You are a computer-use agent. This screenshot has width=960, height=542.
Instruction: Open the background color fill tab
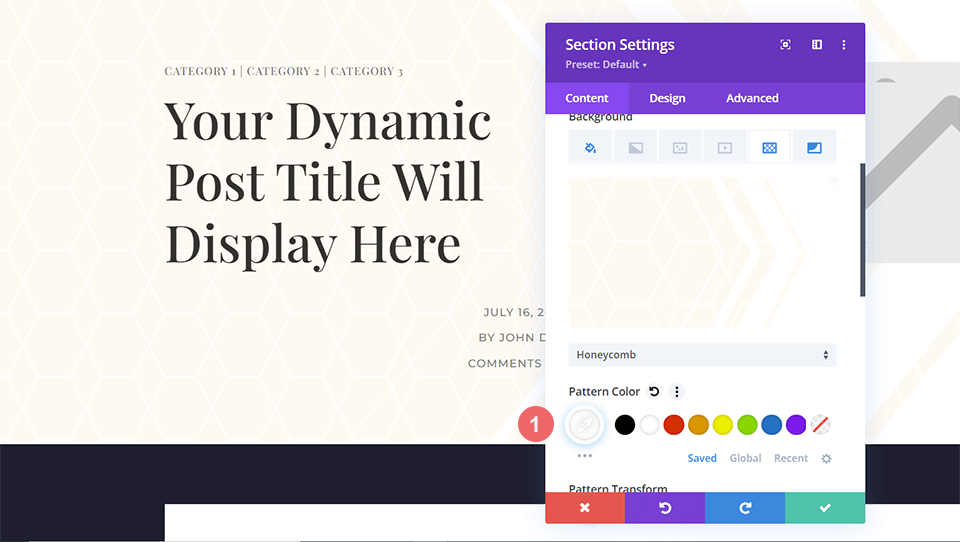click(x=590, y=147)
